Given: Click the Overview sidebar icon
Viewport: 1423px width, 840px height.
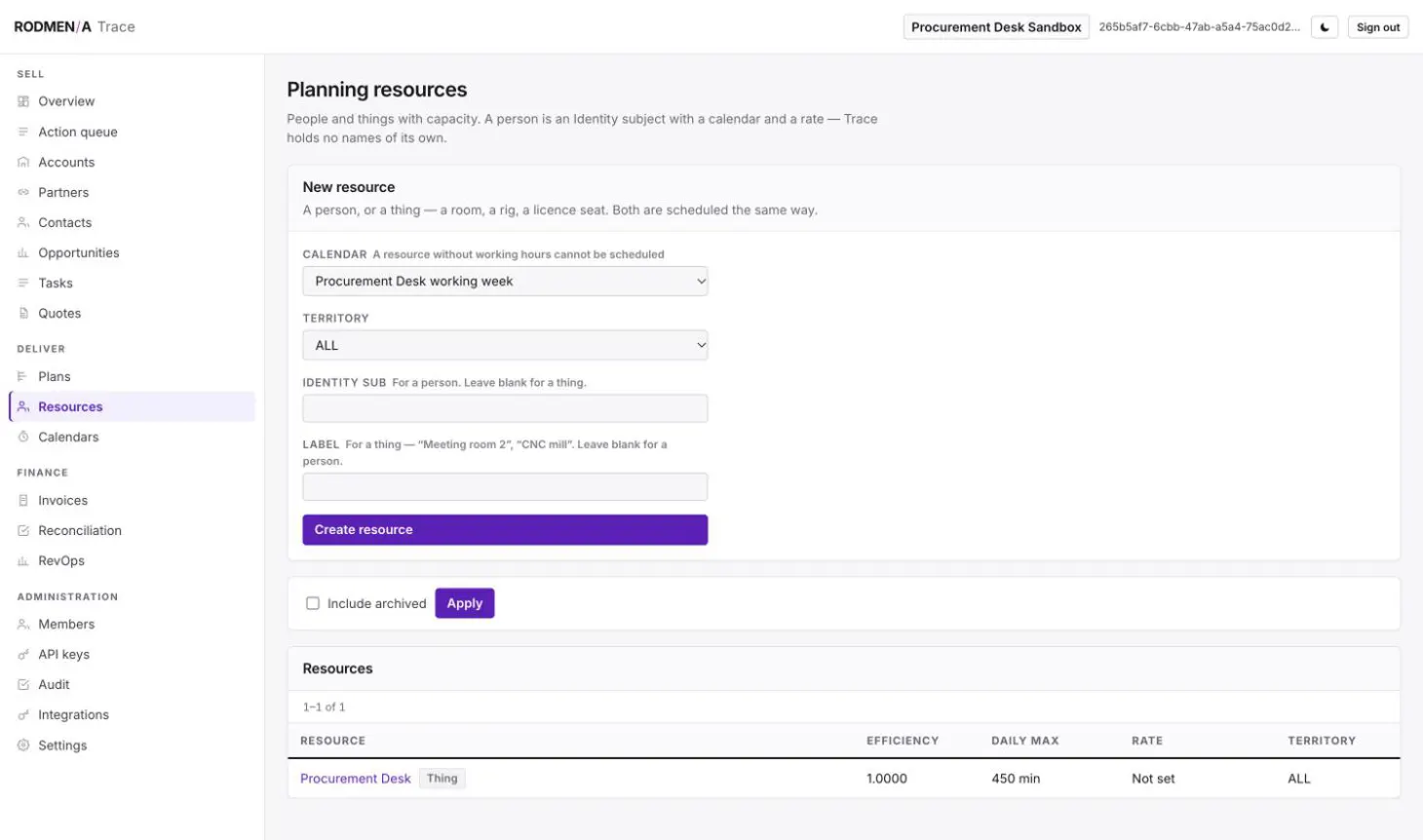Looking at the screenshot, I should point(23,101).
